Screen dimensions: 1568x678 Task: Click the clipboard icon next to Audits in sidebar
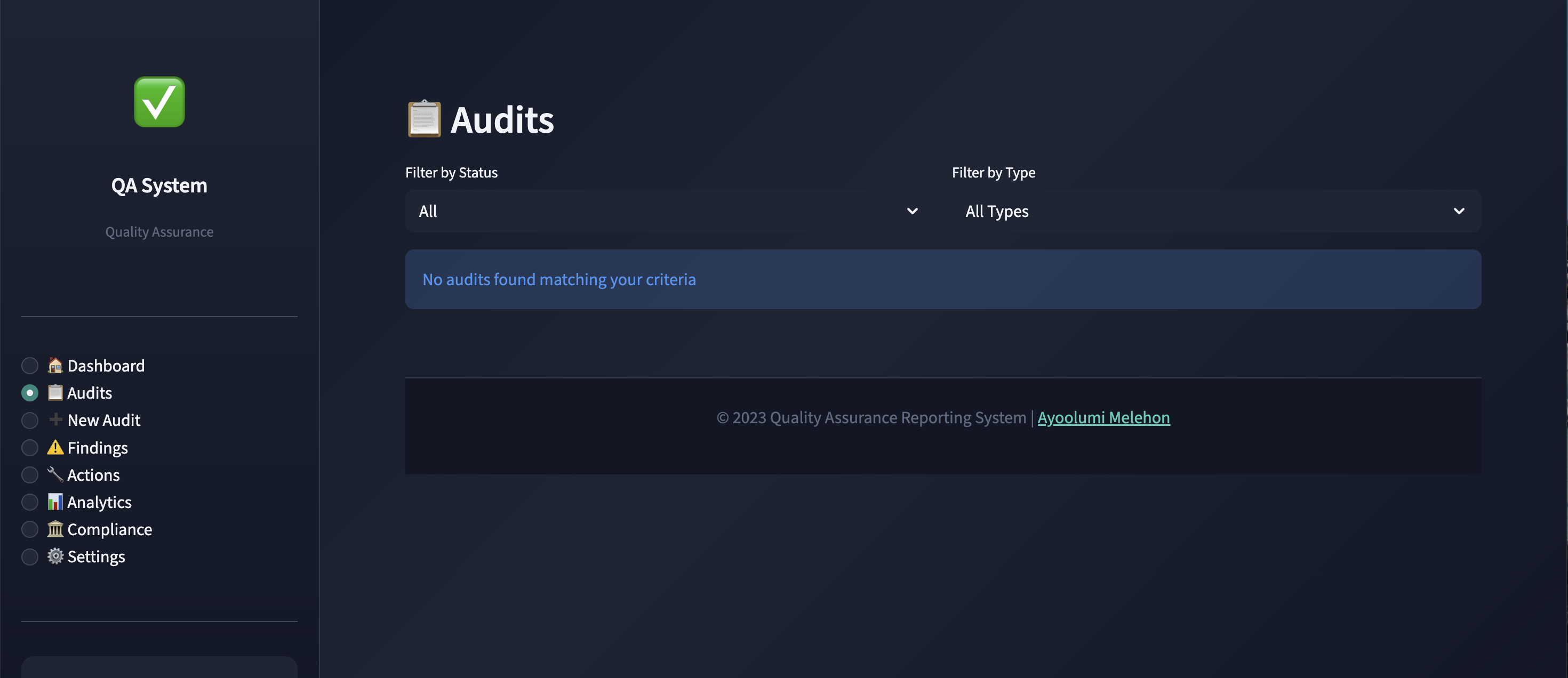(55, 393)
